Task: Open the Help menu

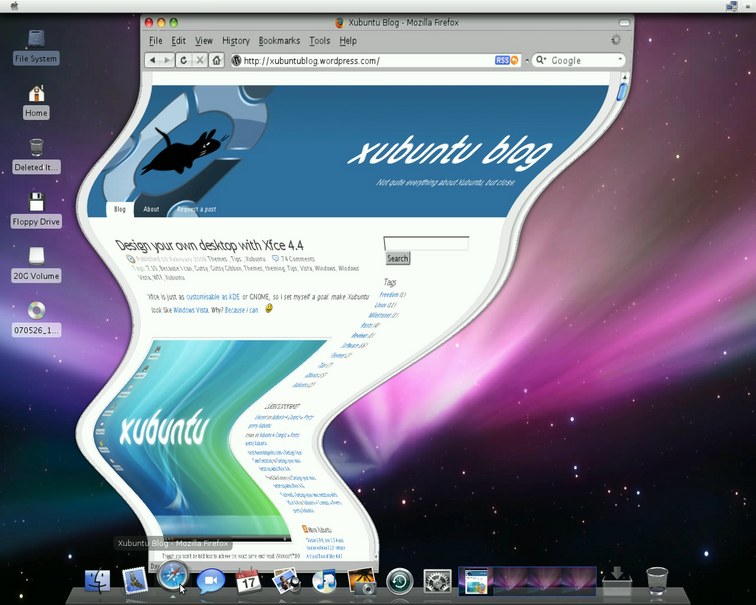Action: (348, 40)
